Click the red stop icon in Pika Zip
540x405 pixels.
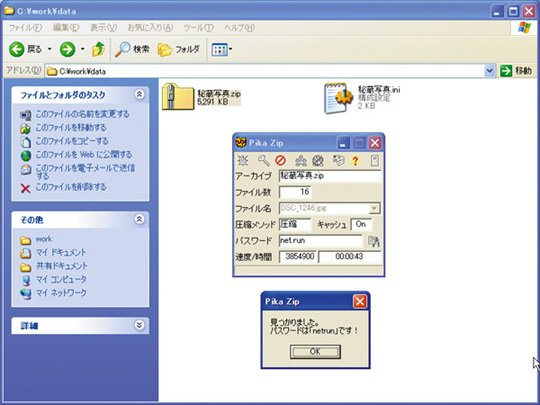[281, 160]
